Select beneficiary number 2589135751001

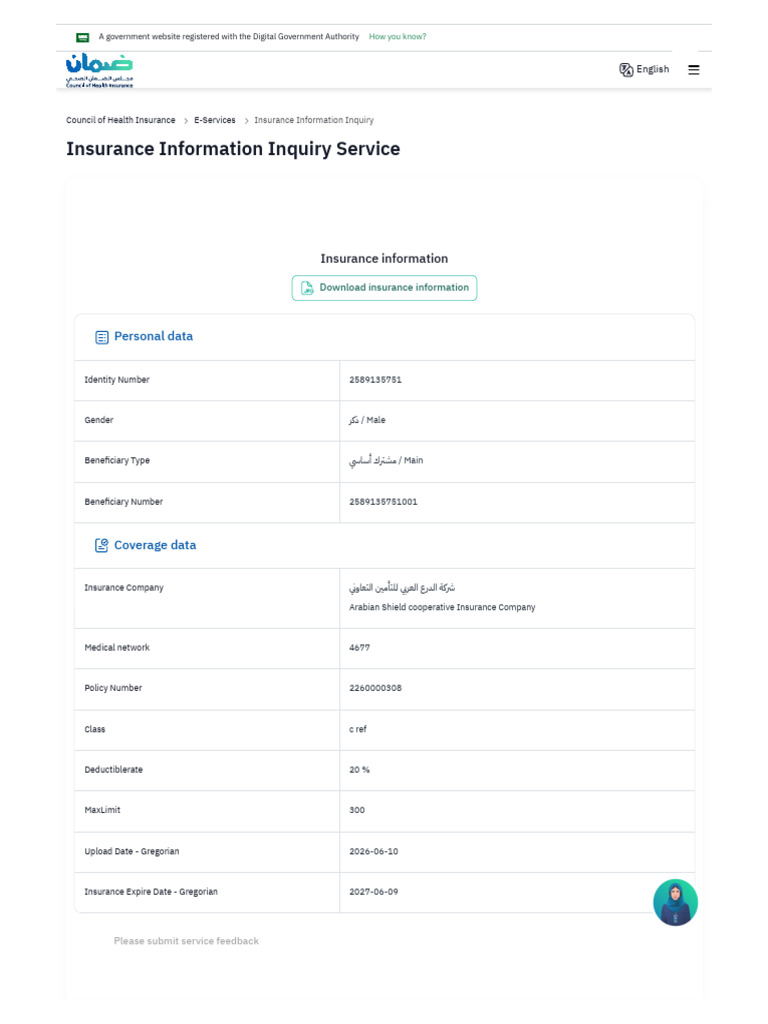coord(383,502)
